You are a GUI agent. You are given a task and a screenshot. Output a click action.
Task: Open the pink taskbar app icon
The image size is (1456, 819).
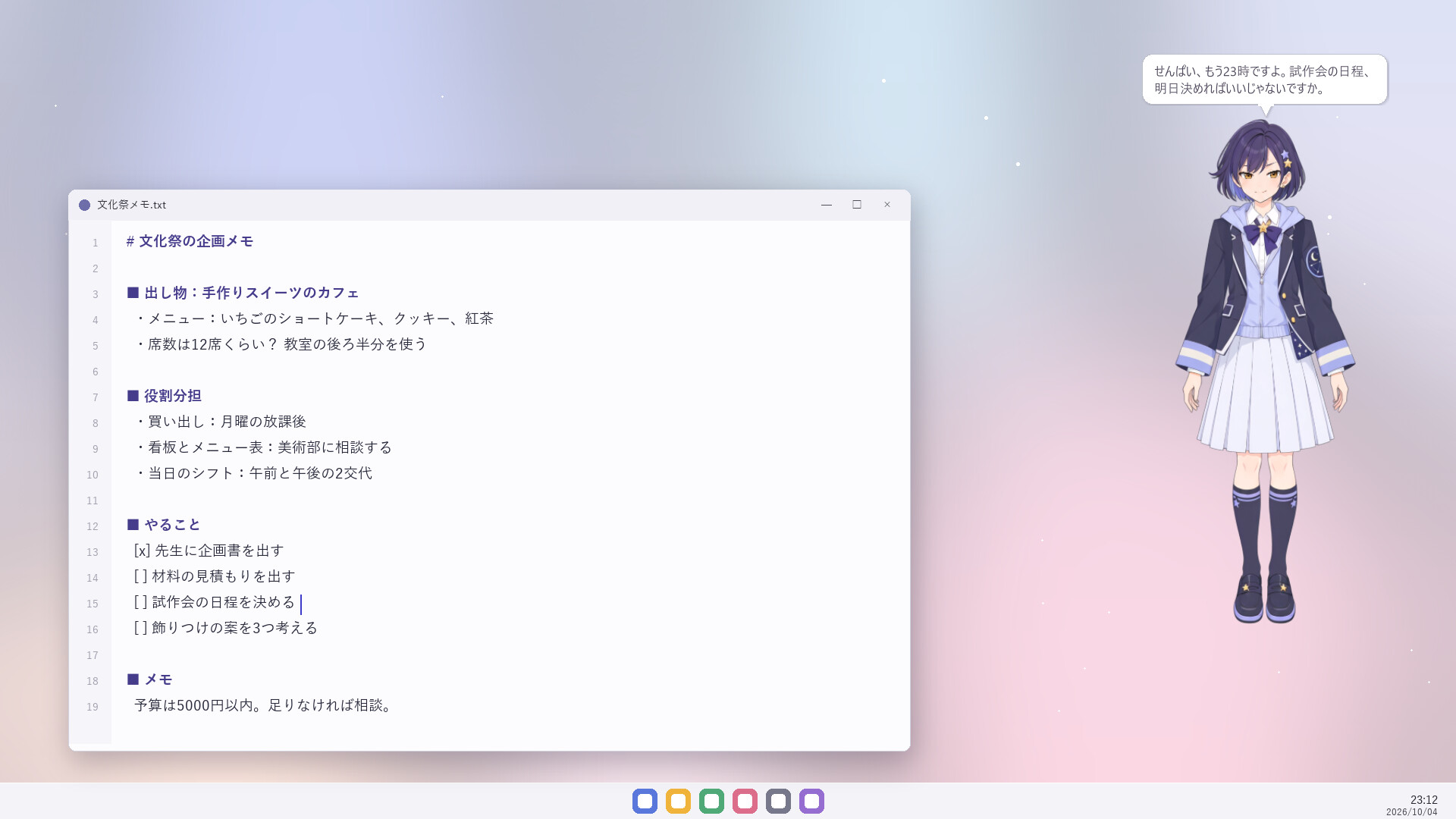pyautogui.click(x=745, y=801)
